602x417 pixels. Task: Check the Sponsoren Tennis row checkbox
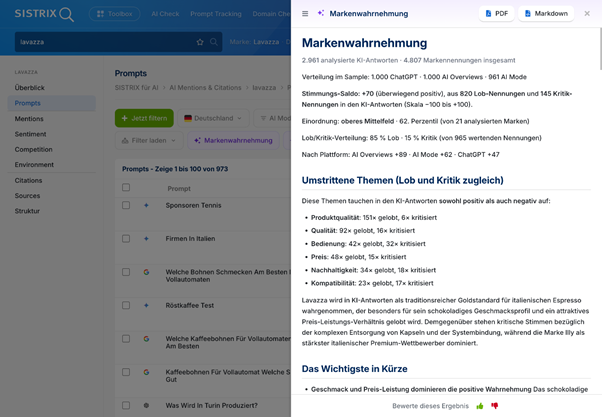[x=126, y=205]
